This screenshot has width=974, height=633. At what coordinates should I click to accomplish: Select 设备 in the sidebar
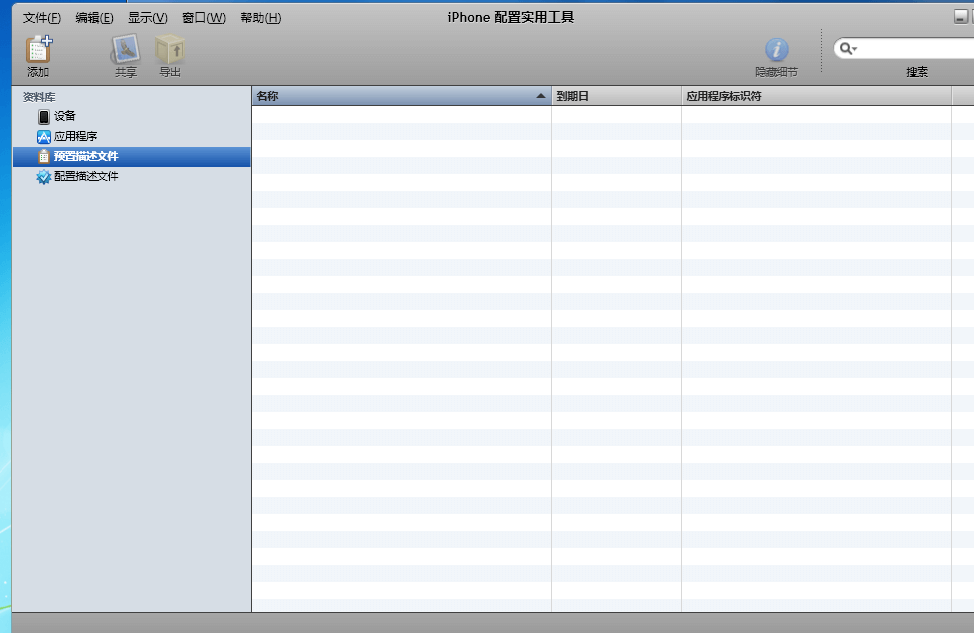point(132,116)
